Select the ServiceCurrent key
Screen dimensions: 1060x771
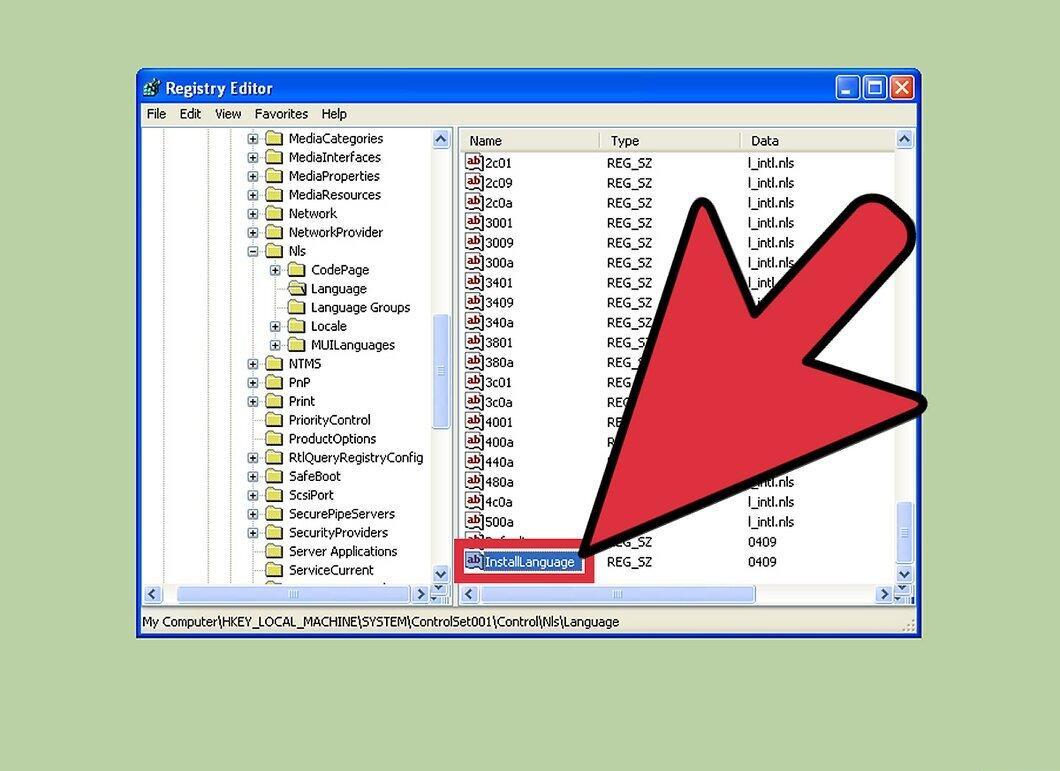pos(331,570)
